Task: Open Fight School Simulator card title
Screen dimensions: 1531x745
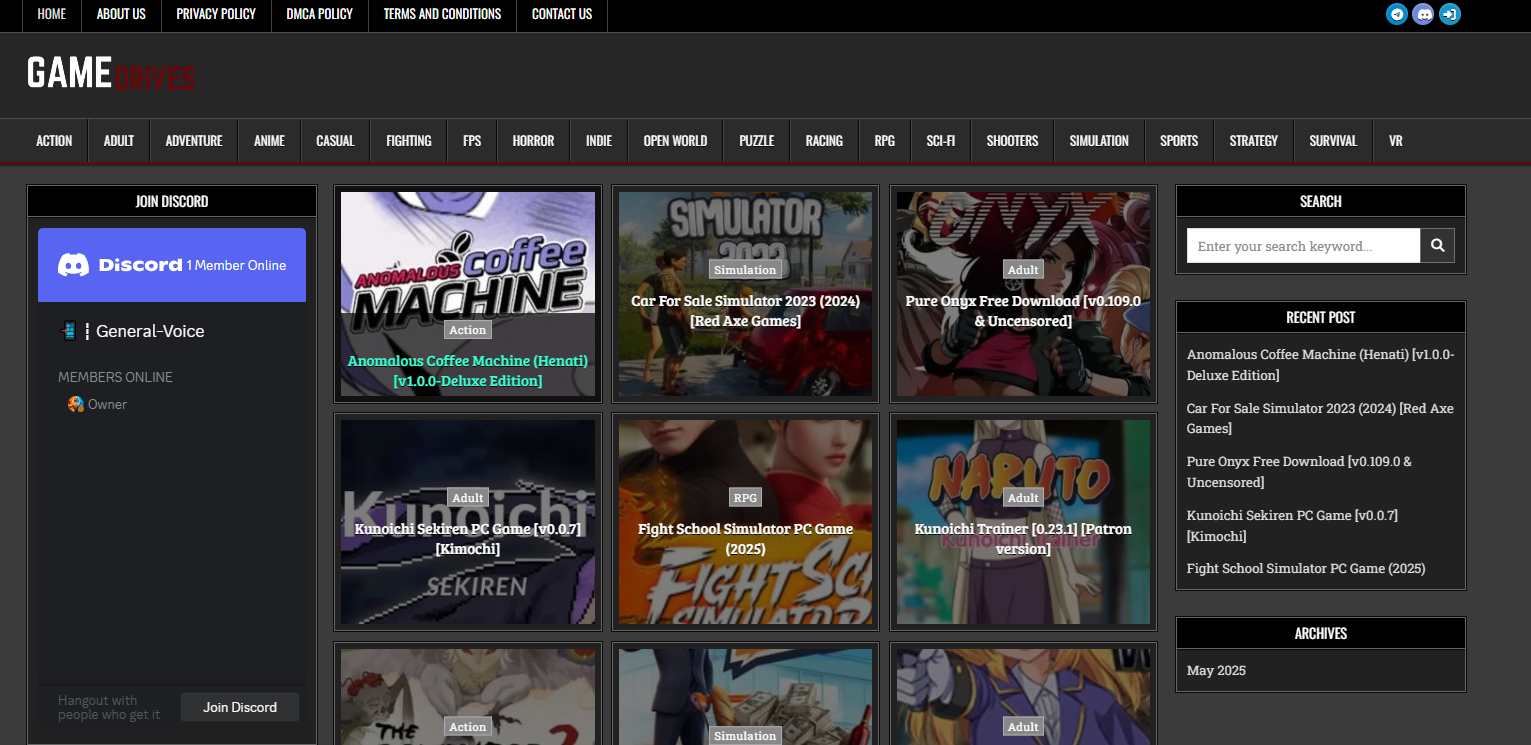Action: (746, 539)
